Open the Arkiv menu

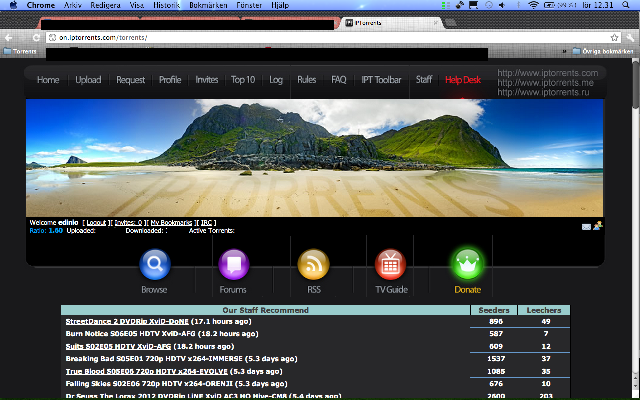coord(73,5)
